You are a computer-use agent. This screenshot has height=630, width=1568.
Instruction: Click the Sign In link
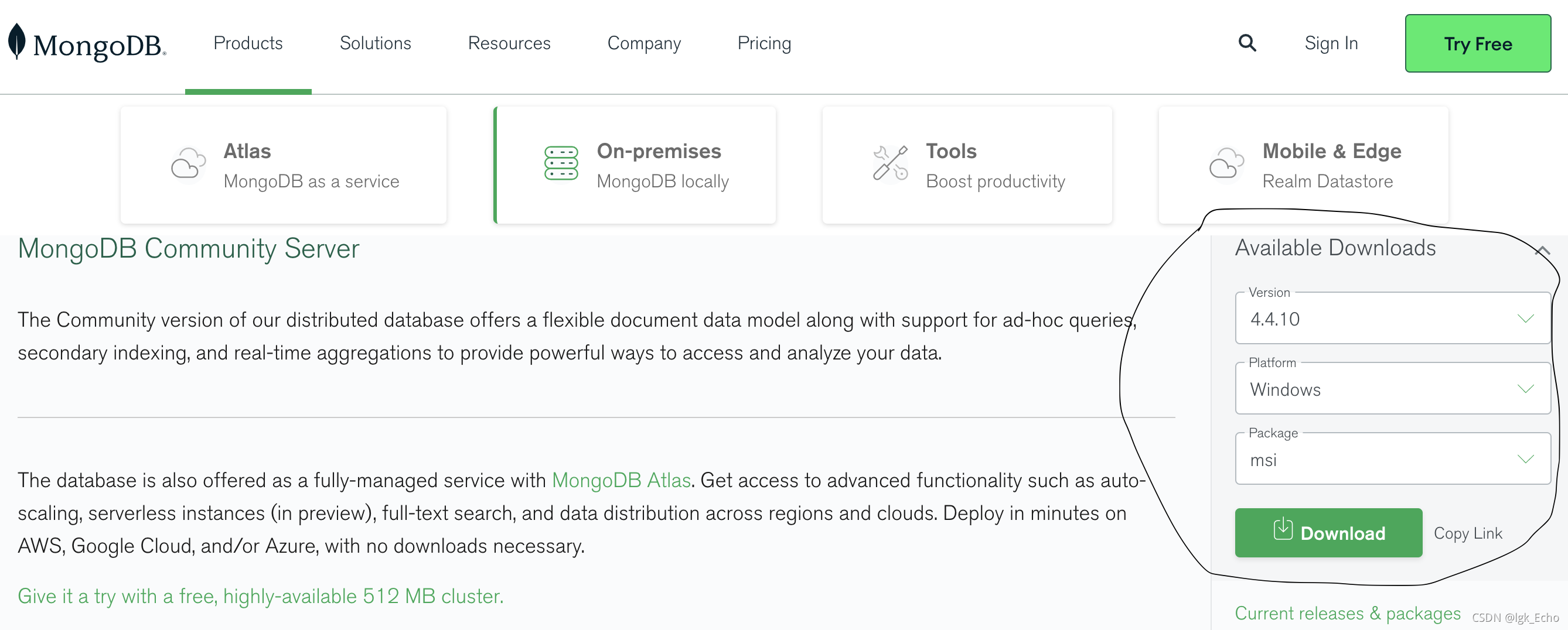(x=1331, y=43)
